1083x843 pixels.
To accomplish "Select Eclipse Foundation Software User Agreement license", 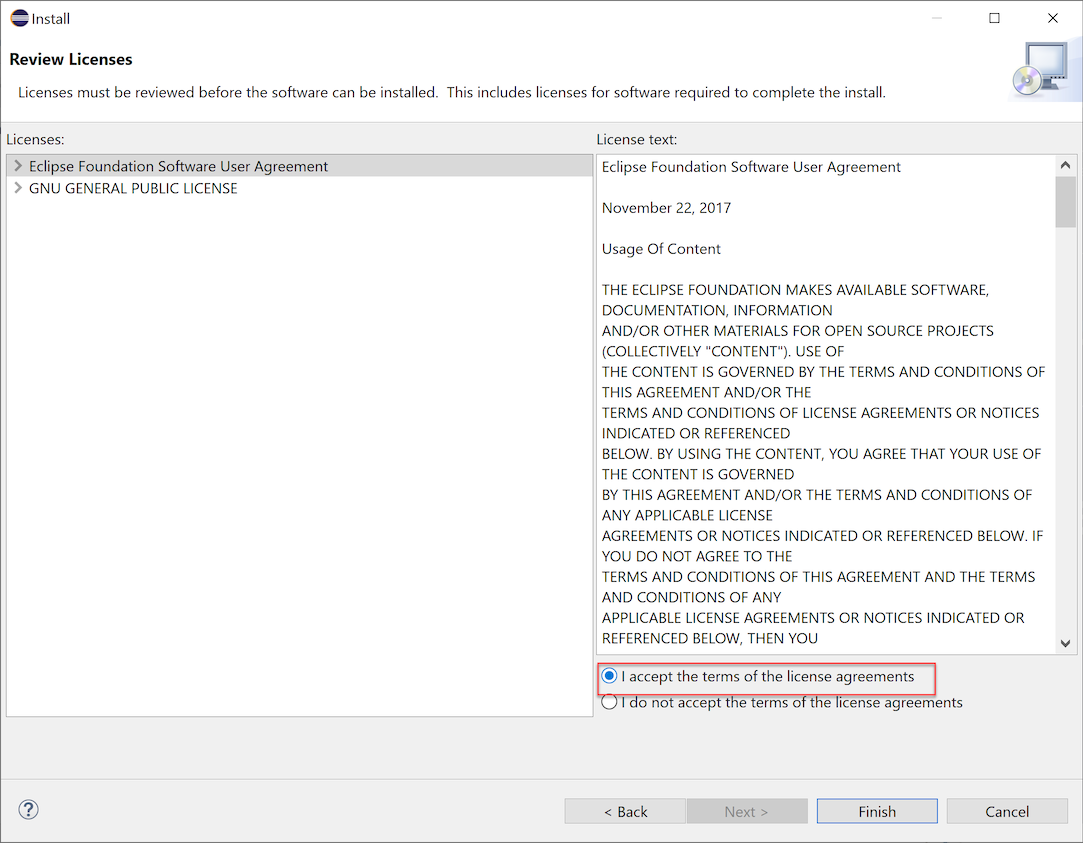I will point(178,167).
